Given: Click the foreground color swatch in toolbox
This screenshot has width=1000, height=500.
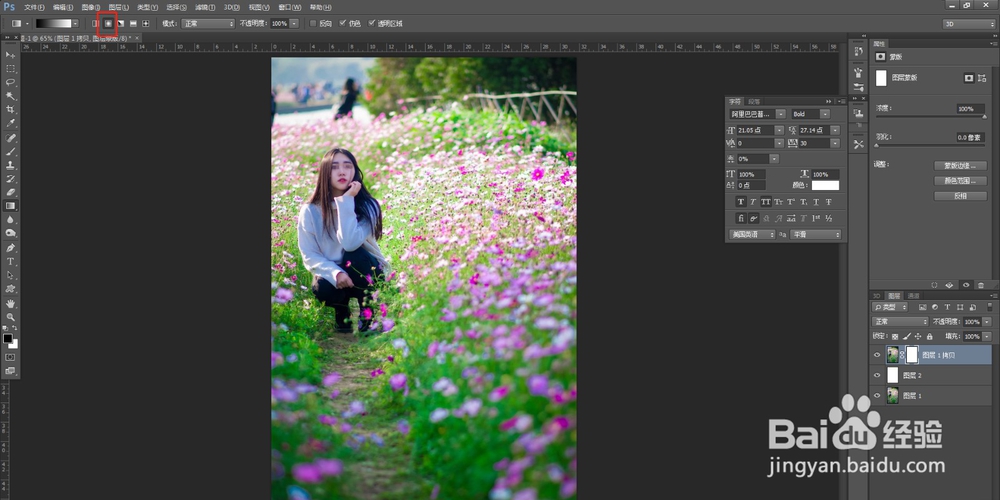Looking at the screenshot, I should coord(8,339).
